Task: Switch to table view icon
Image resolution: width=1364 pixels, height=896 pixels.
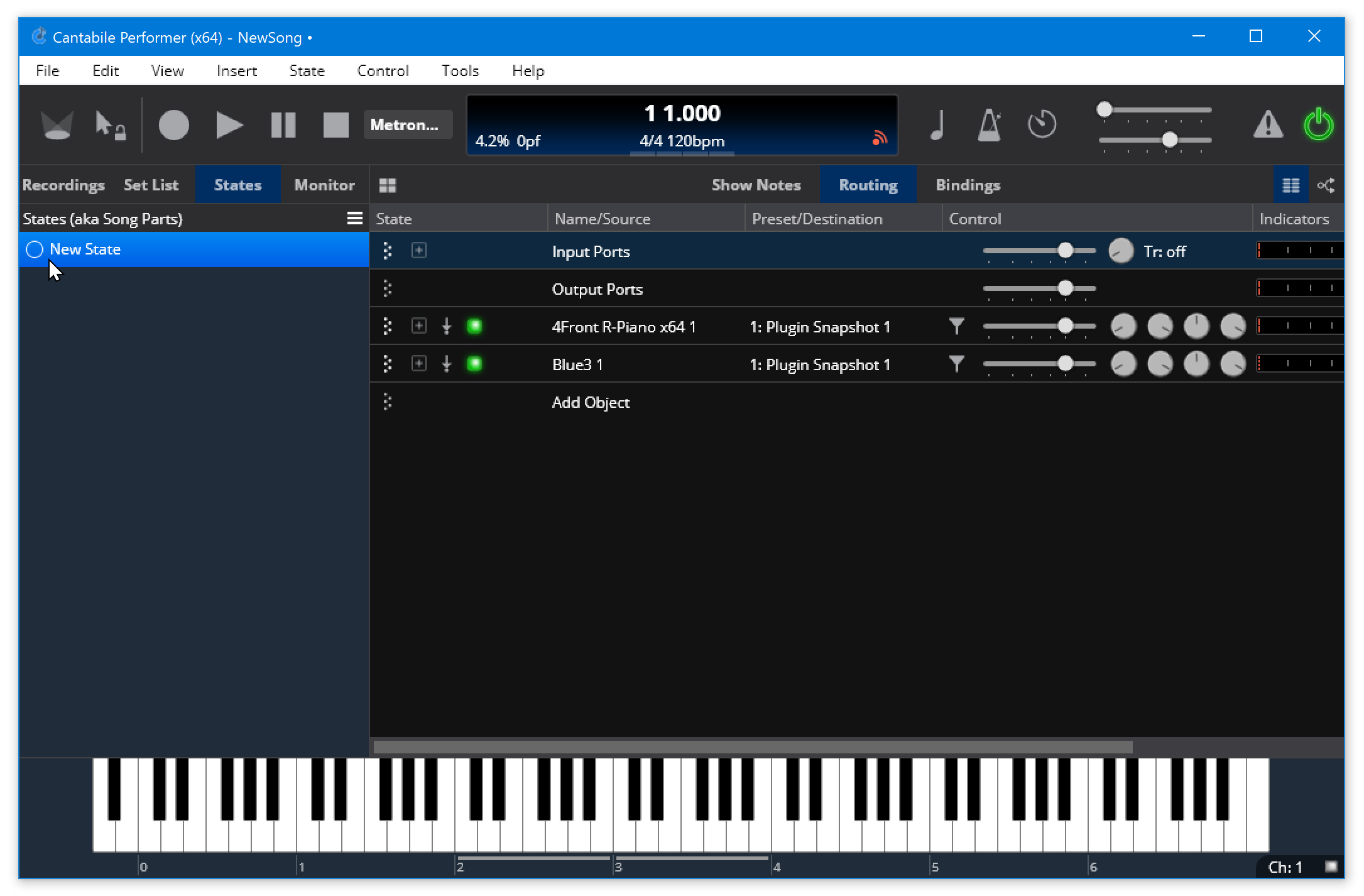Action: click(1291, 185)
